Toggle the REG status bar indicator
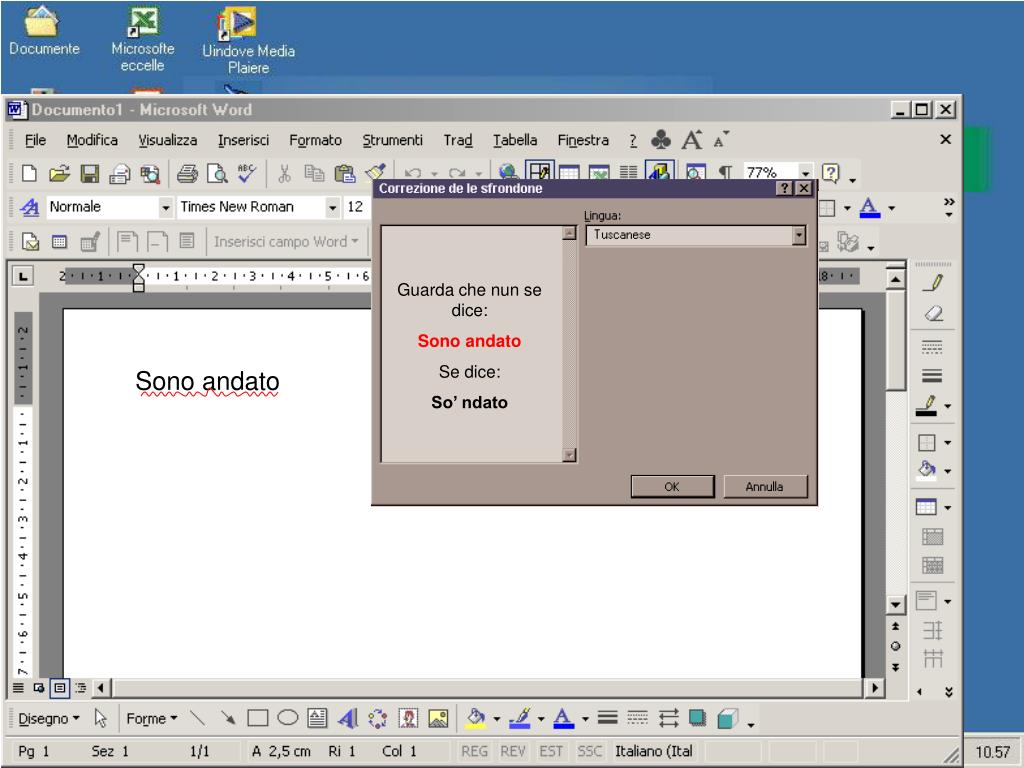This screenshot has width=1024, height=768. pyautogui.click(x=474, y=751)
